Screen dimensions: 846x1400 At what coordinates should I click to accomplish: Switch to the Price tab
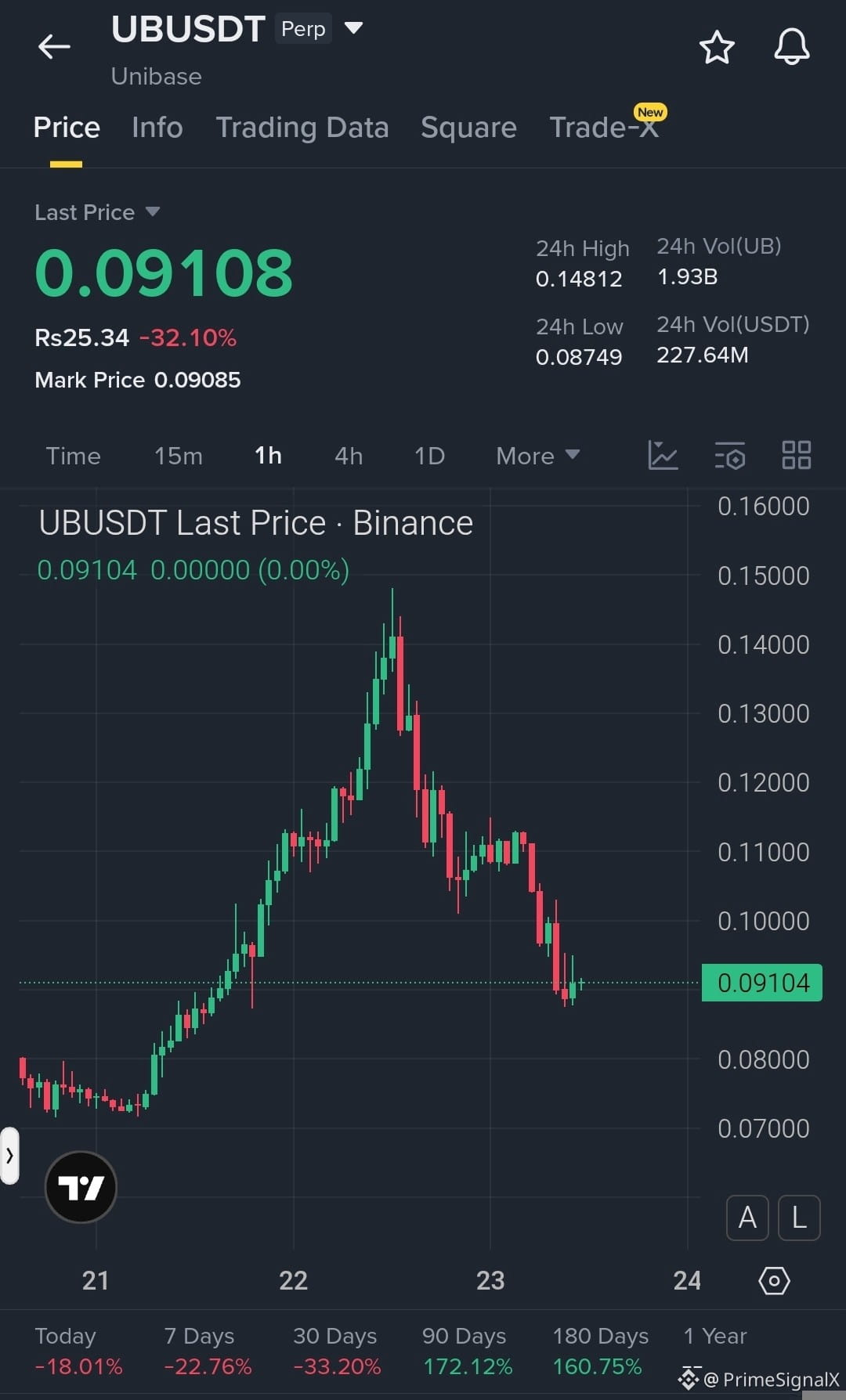pyautogui.click(x=67, y=127)
